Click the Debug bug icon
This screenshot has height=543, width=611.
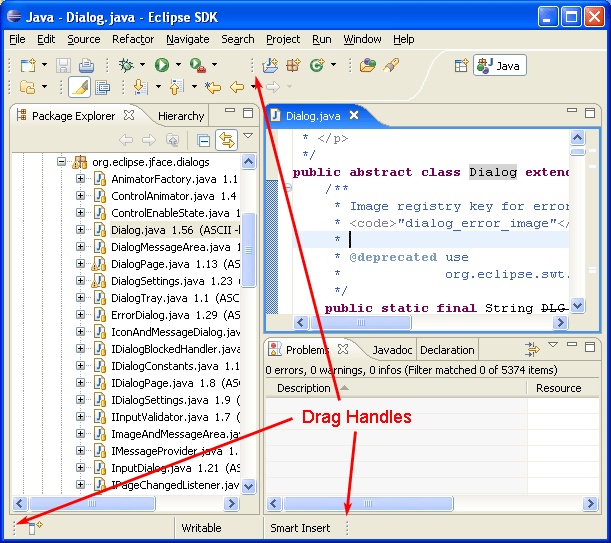(126, 65)
